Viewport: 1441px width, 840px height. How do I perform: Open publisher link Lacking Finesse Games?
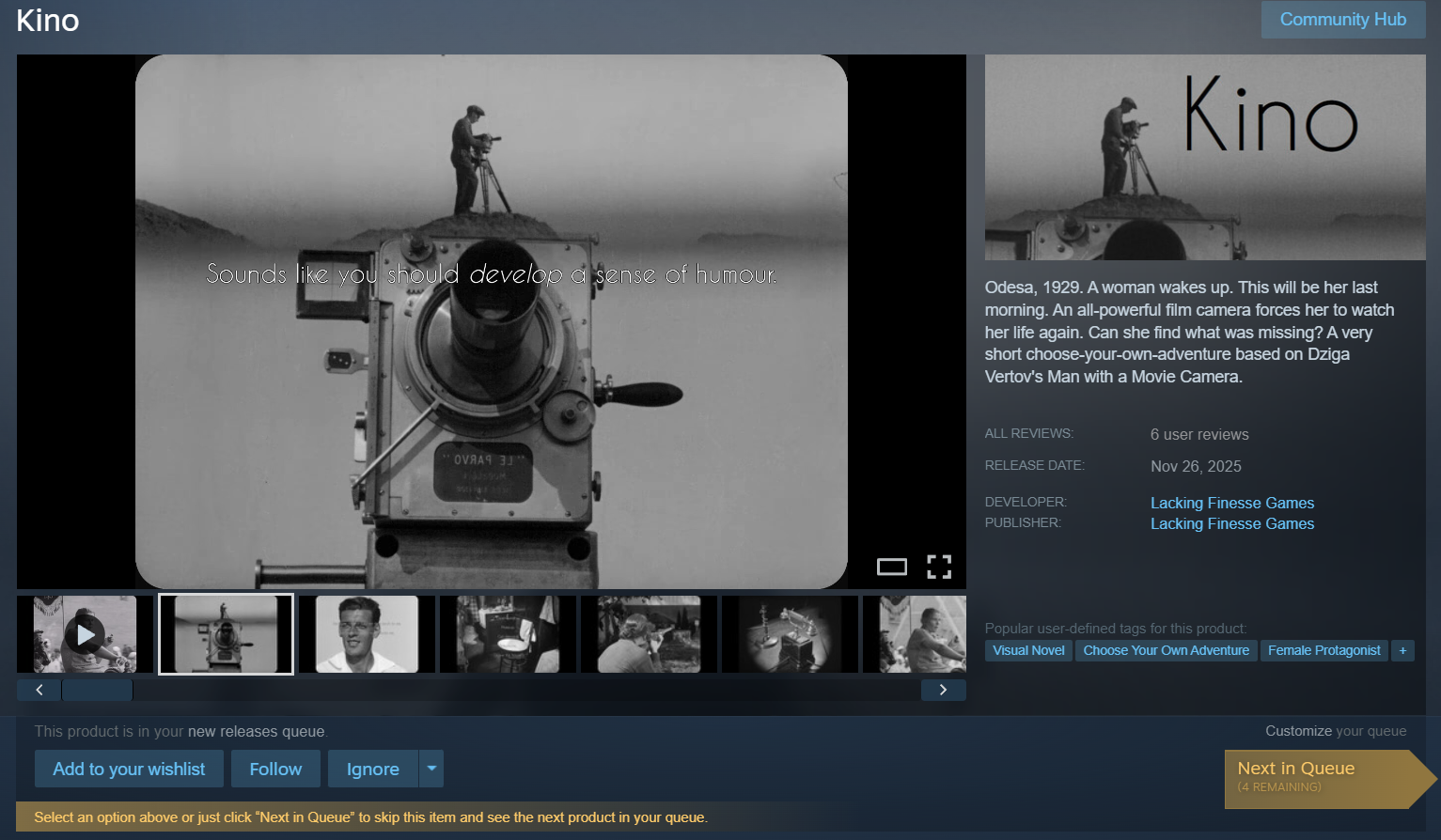click(x=1232, y=523)
